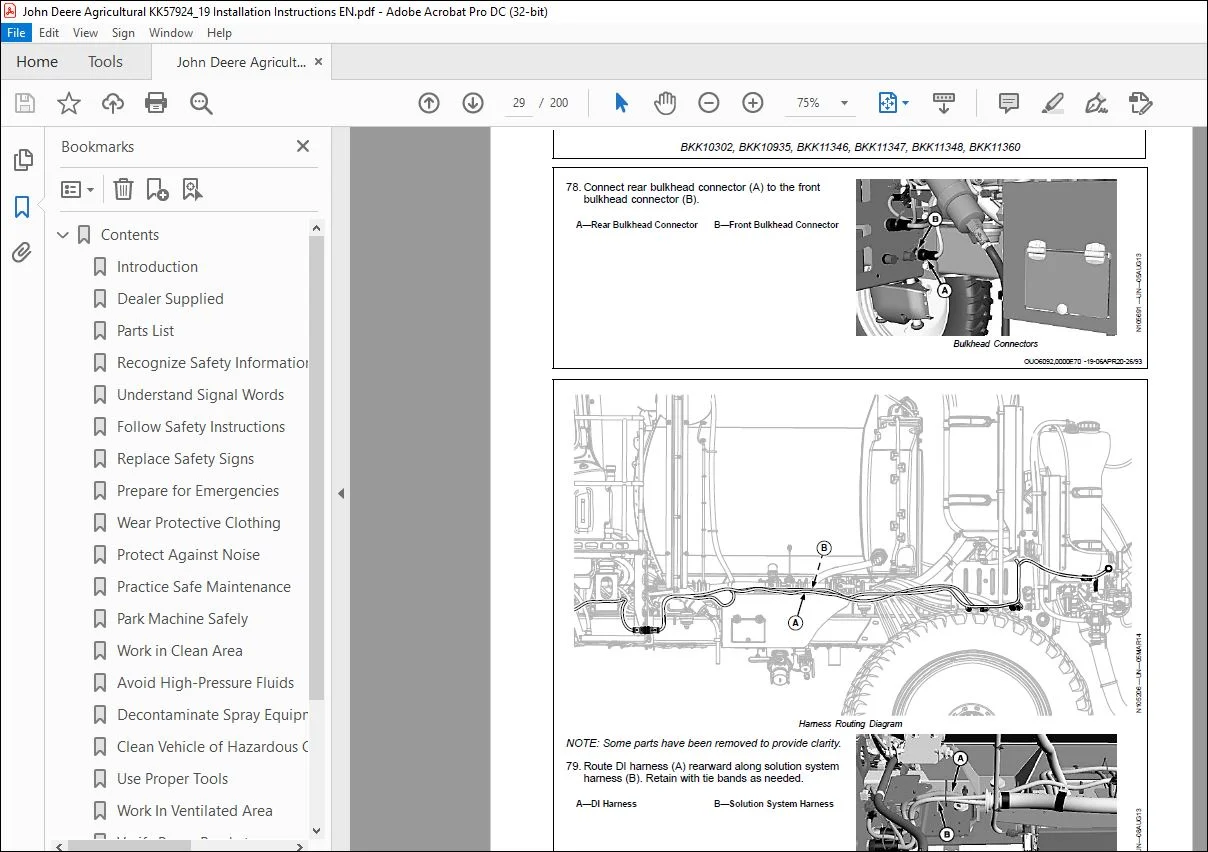Toggle Bookmarks panel sidebar icon
This screenshot has width=1208, height=852.
point(22,207)
